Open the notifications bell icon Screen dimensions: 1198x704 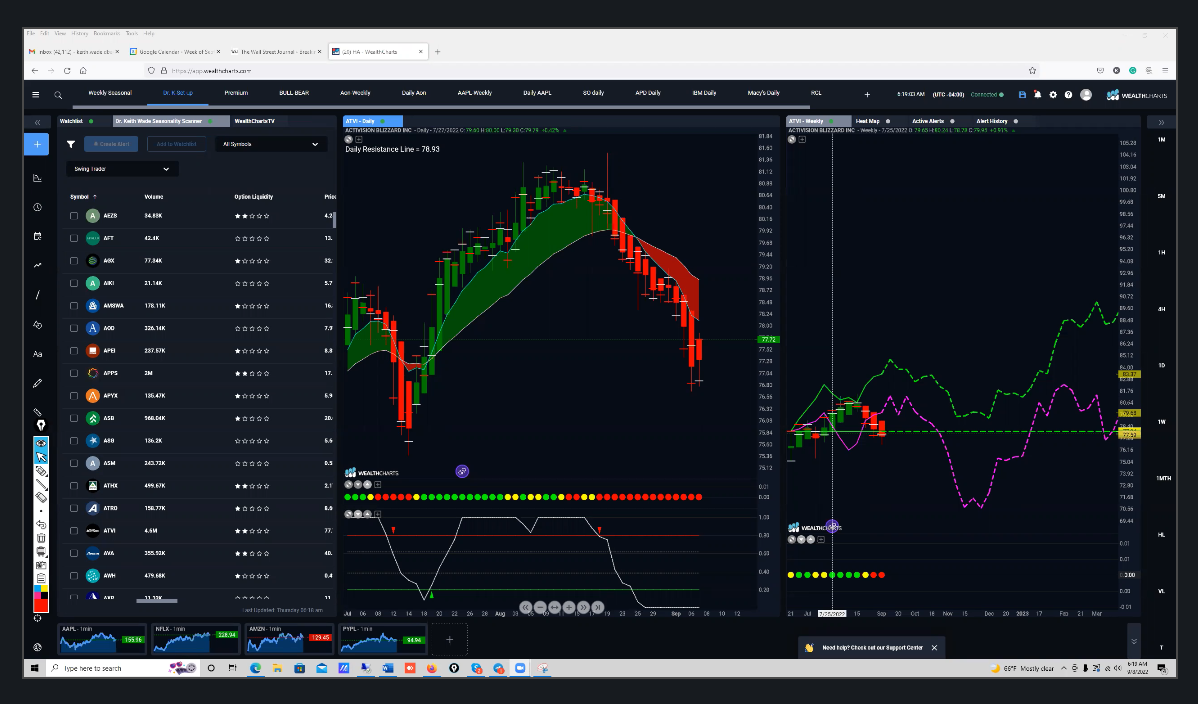1038,95
